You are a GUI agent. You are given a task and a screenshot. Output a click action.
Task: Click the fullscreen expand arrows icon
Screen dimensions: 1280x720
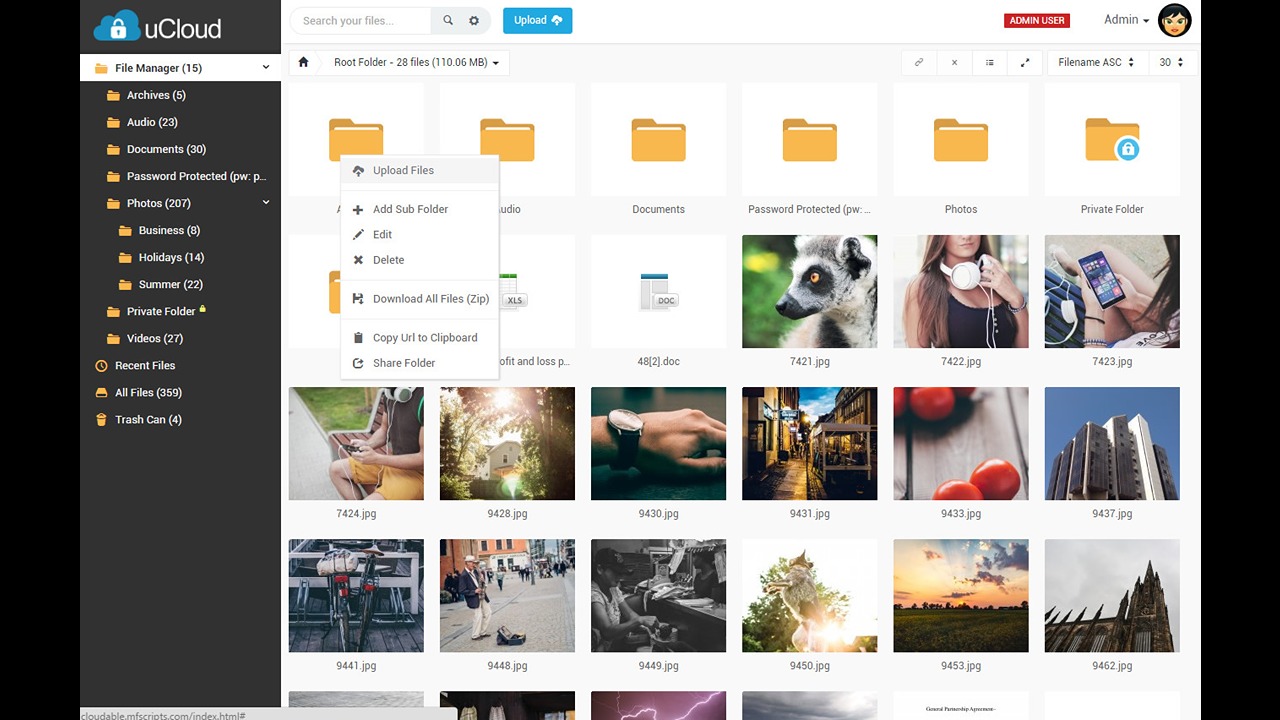[1025, 62]
